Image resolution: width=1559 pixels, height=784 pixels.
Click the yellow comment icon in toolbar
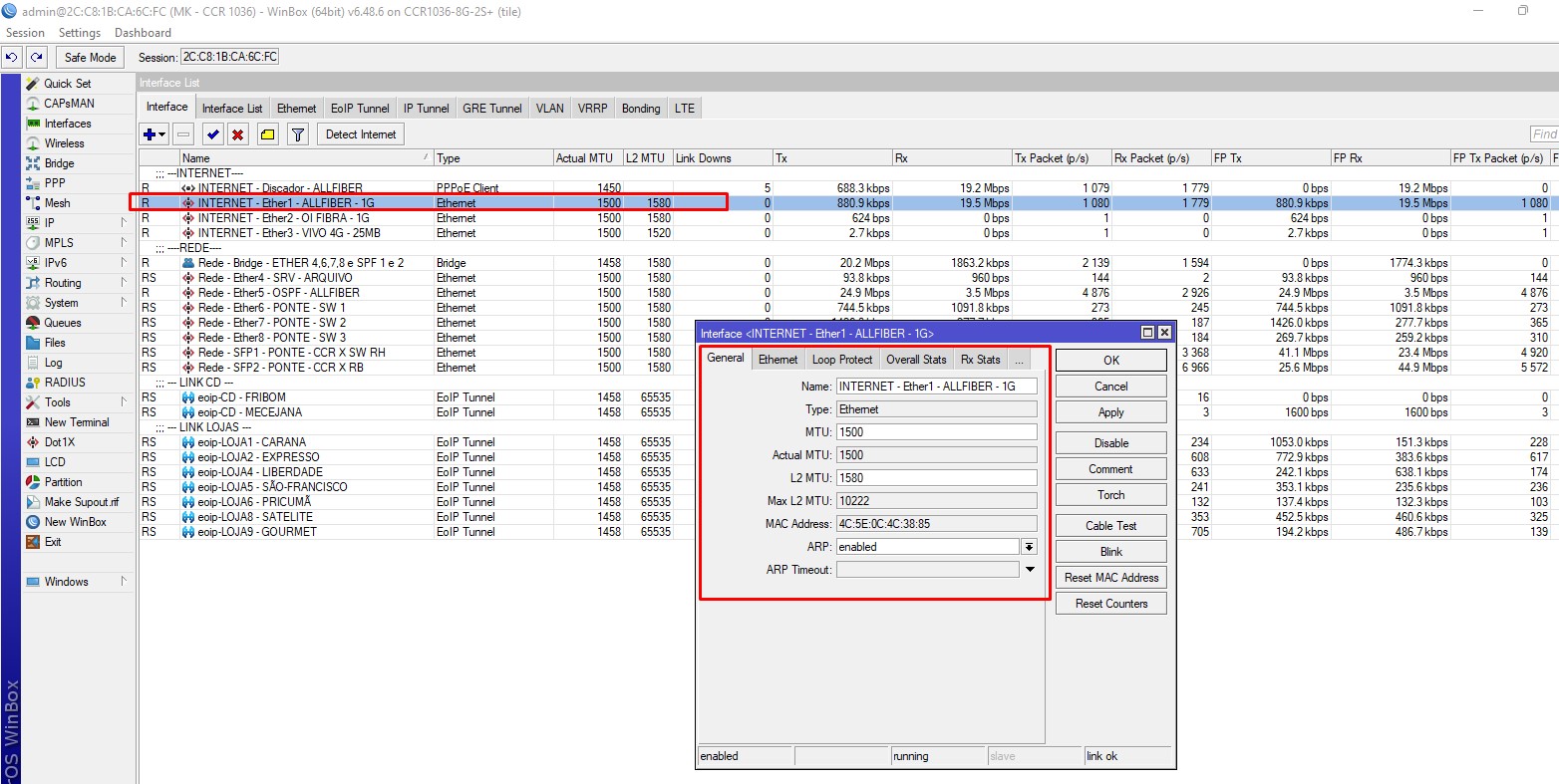pos(267,134)
